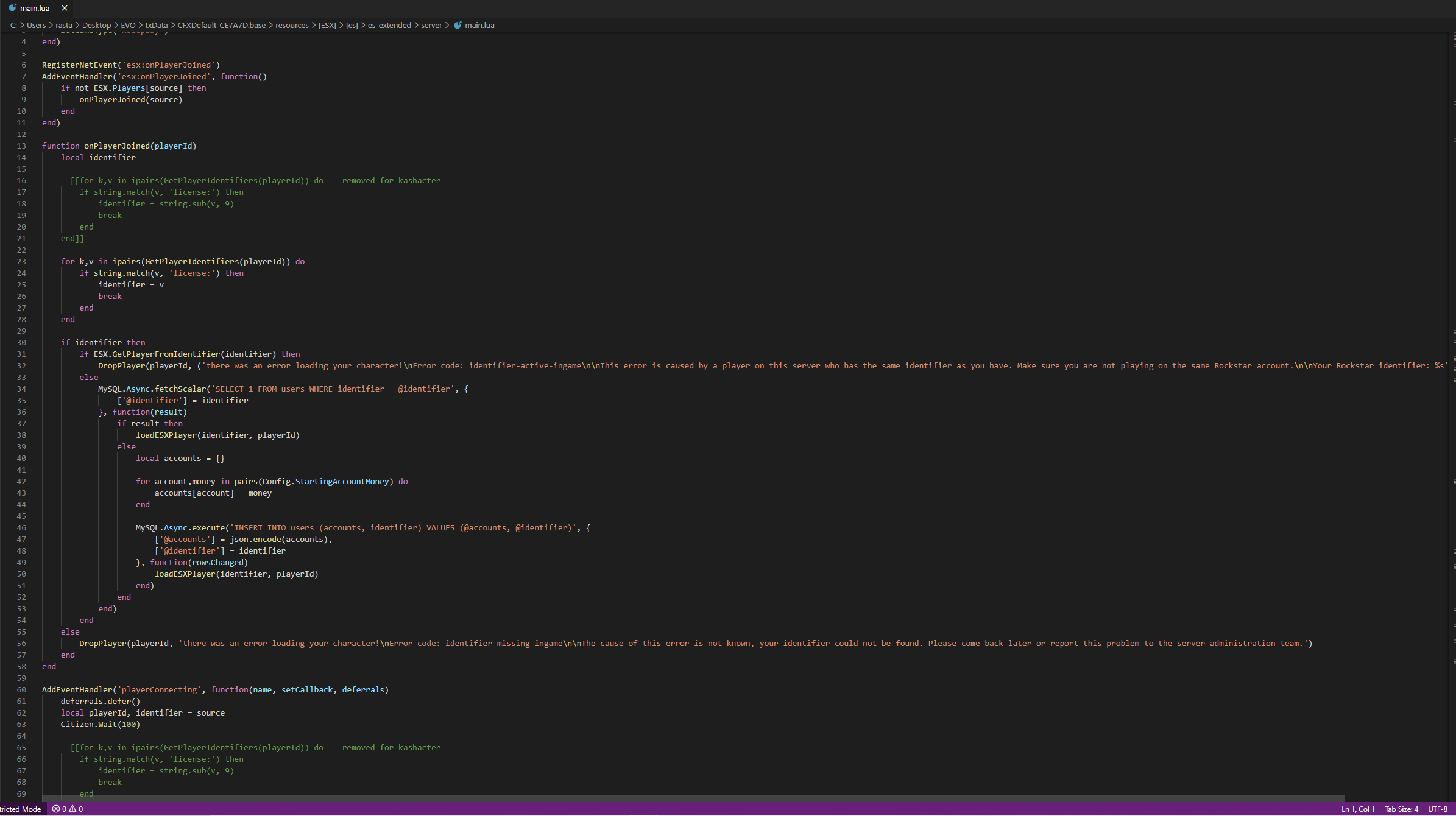Screen dimensions: 1456x816
Task: Click 'function onPlayerJoined(playerId)' on line 13
Action: pyautogui.click(x=119, y=146)
